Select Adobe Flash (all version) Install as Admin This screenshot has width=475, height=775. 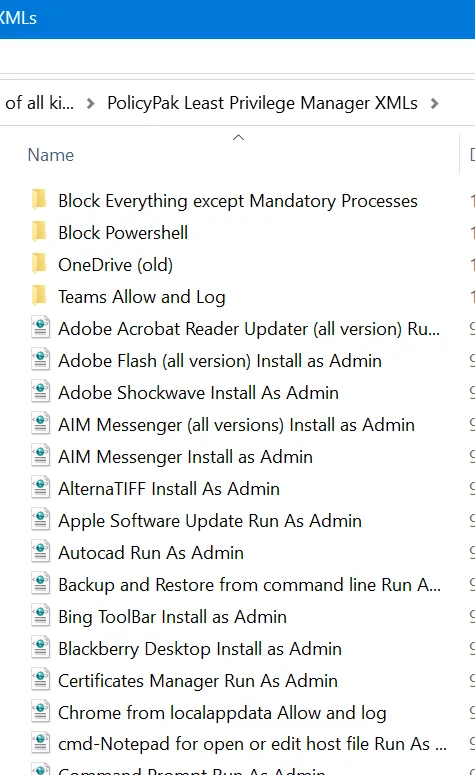(x=220, y=361)
